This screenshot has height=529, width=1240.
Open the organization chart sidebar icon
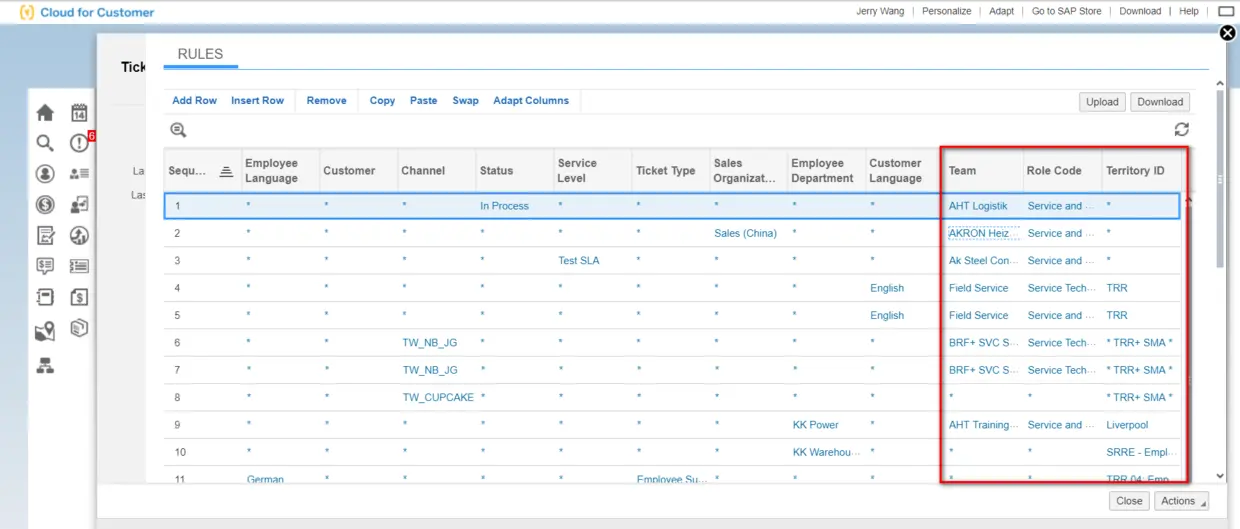(45, 366)
